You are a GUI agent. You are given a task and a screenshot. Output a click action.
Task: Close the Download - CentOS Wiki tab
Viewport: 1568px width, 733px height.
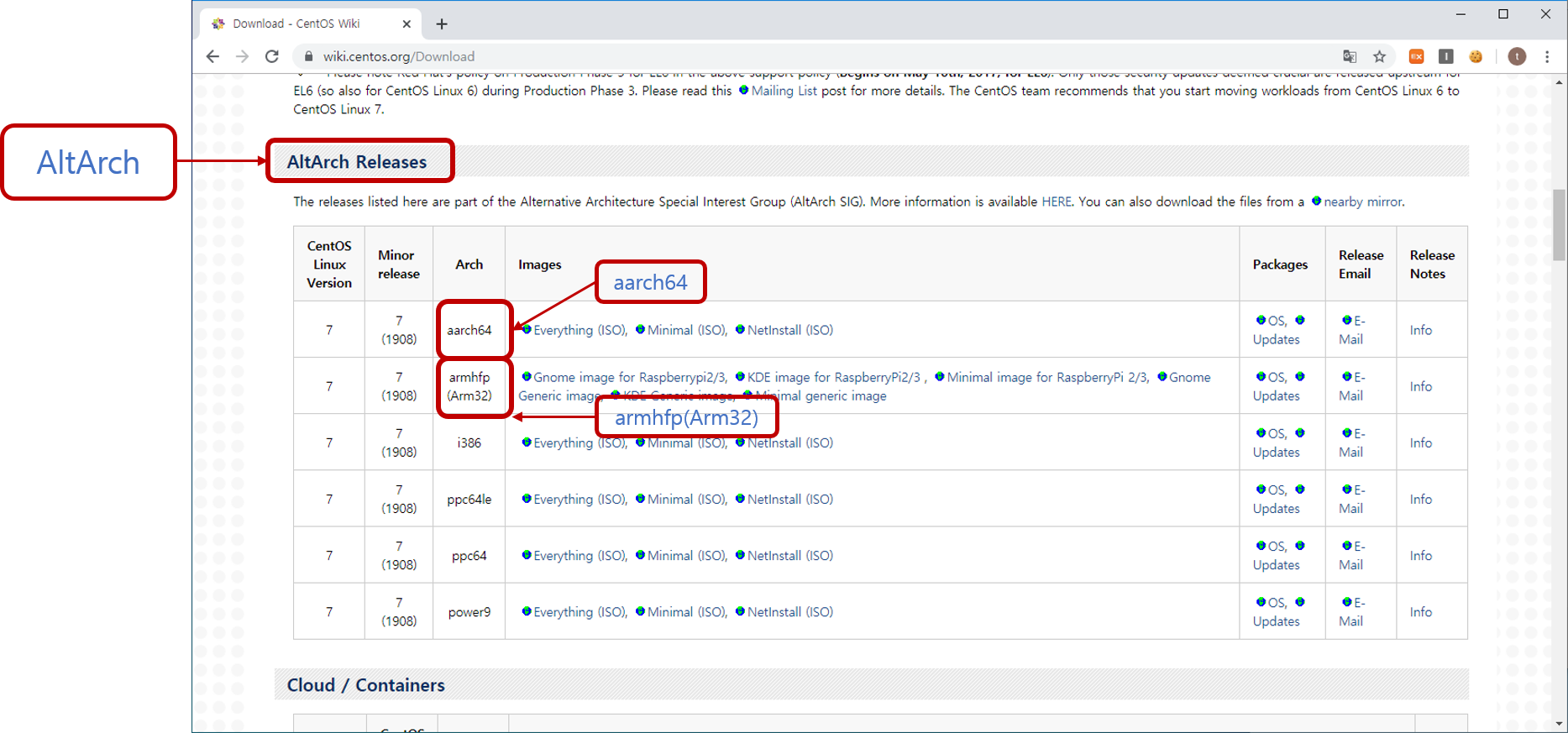[406, 24]
